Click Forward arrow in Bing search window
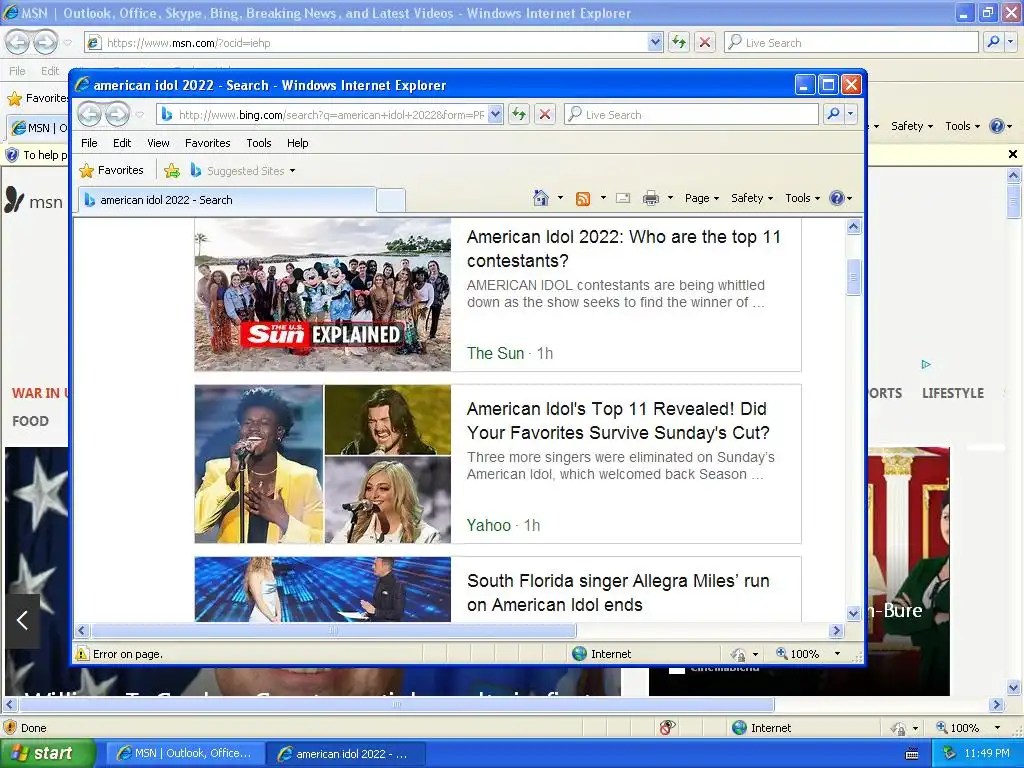1024x768 pixels. (x=118, y=114)
